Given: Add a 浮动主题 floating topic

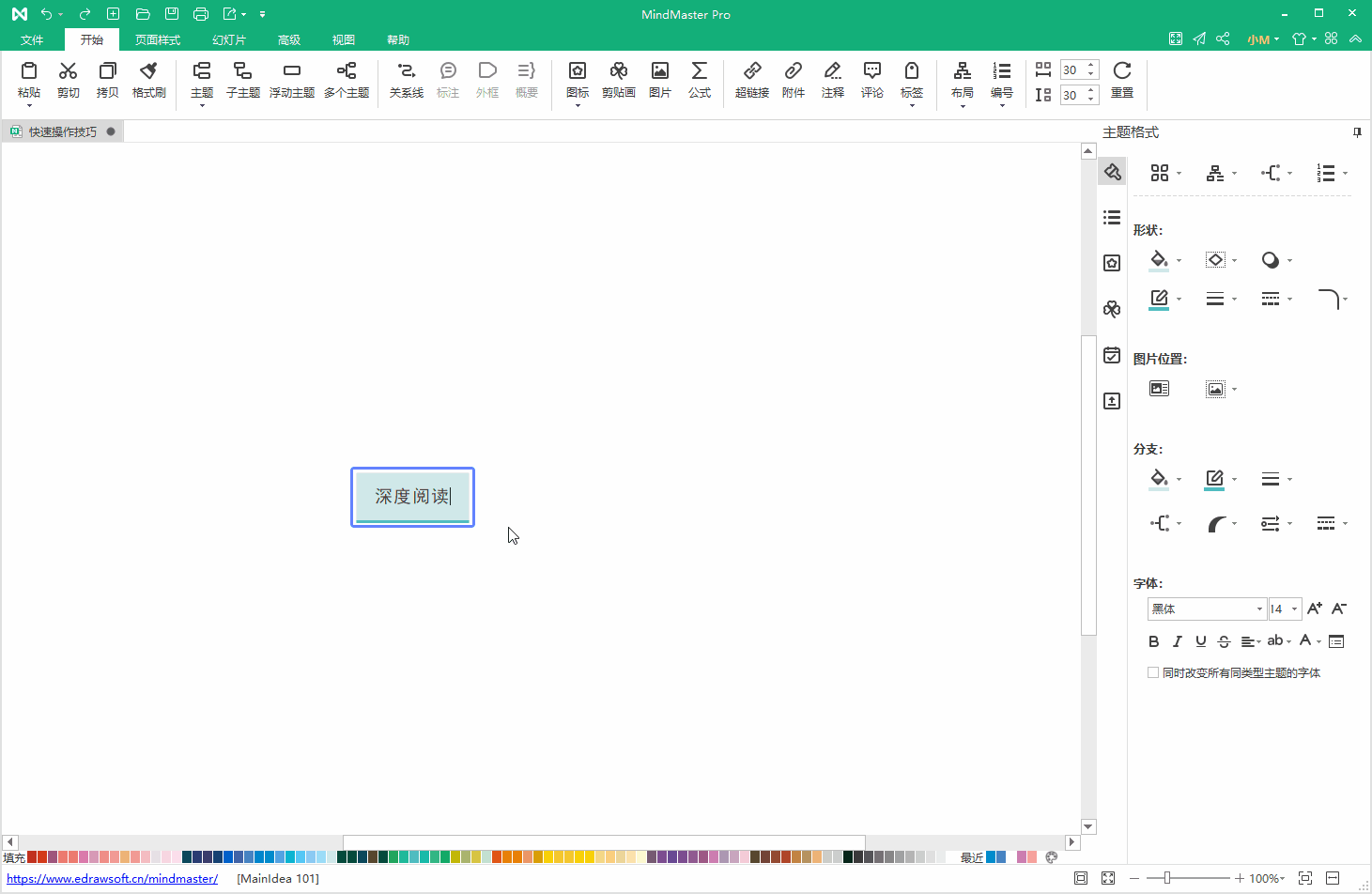Looking at the screenshot, I should click(x=291, y=80).
